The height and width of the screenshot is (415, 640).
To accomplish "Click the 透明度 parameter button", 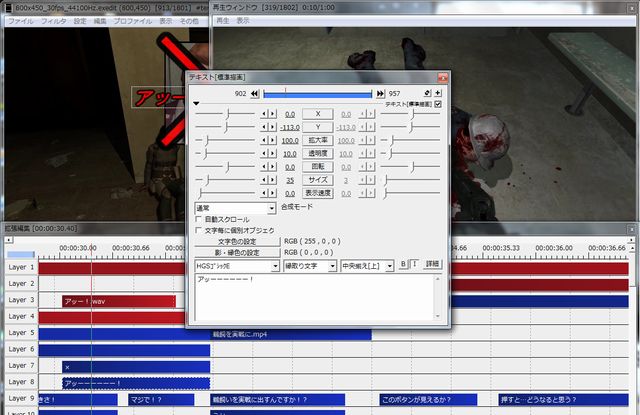I will 318,153.
